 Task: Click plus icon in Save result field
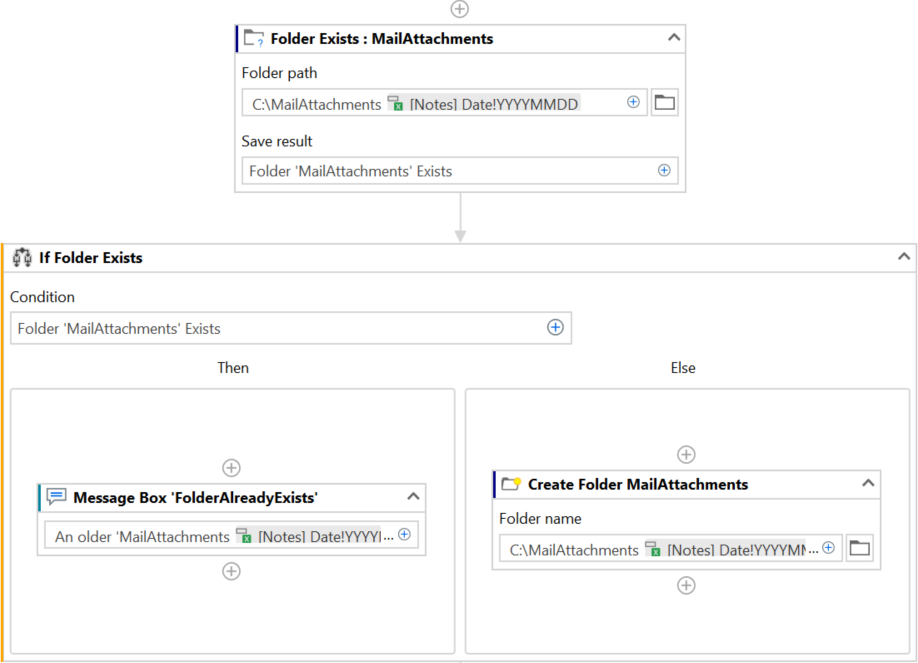[x=664, y=171]
